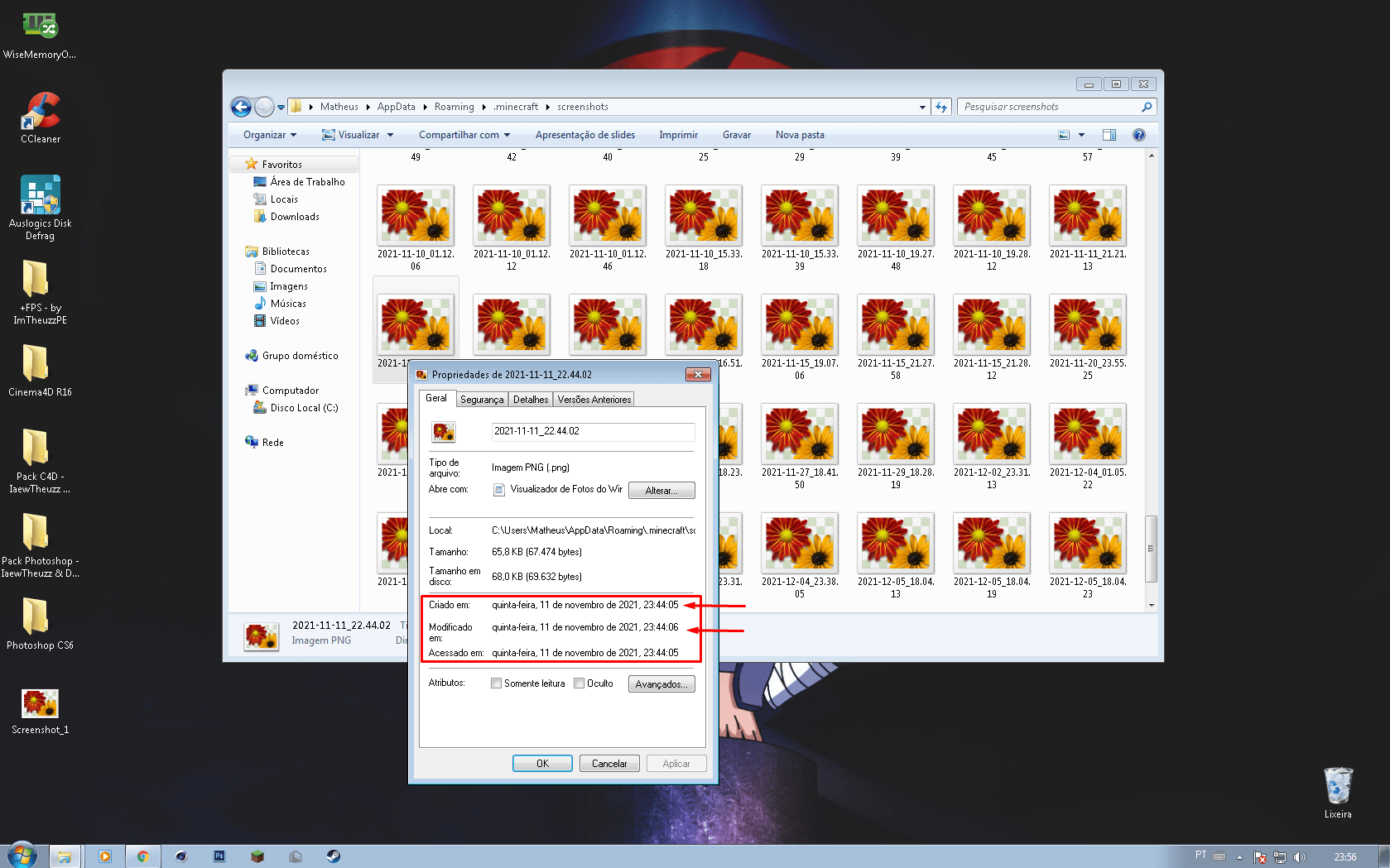The height and width of the screenshot is (868, 1390).
Task: Open Explorer help question mark icon
Action: tap(1139, 135)
